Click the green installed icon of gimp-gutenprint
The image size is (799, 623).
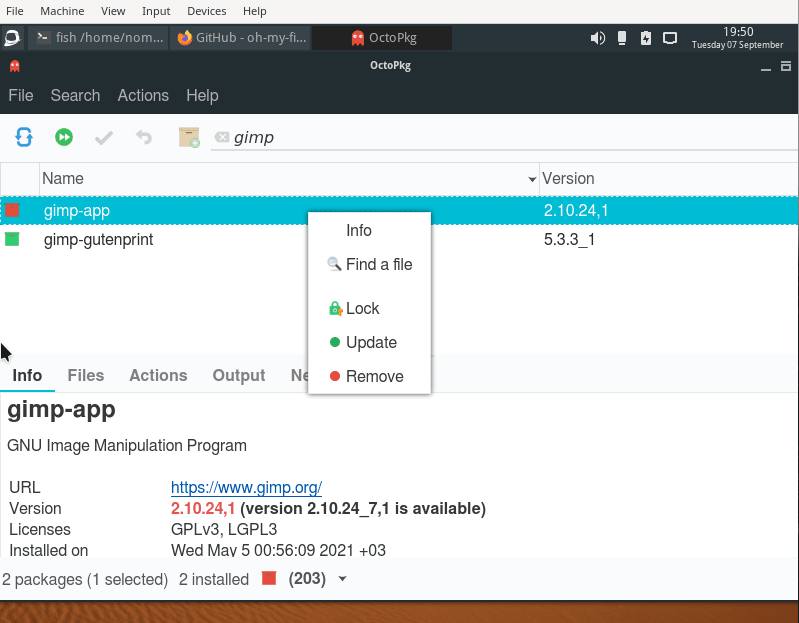point(12,239)
